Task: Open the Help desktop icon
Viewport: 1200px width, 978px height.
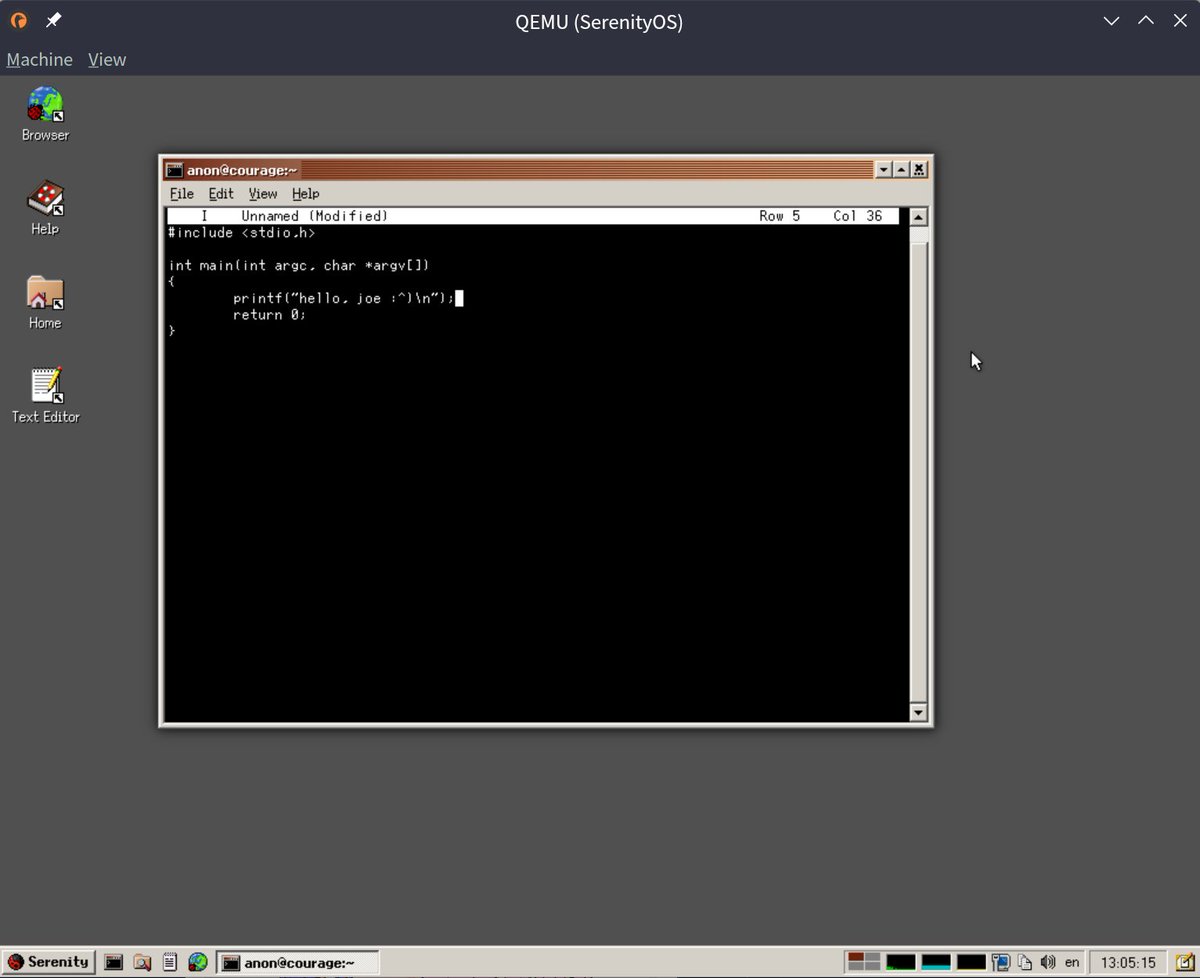Action: pos(45,208)
